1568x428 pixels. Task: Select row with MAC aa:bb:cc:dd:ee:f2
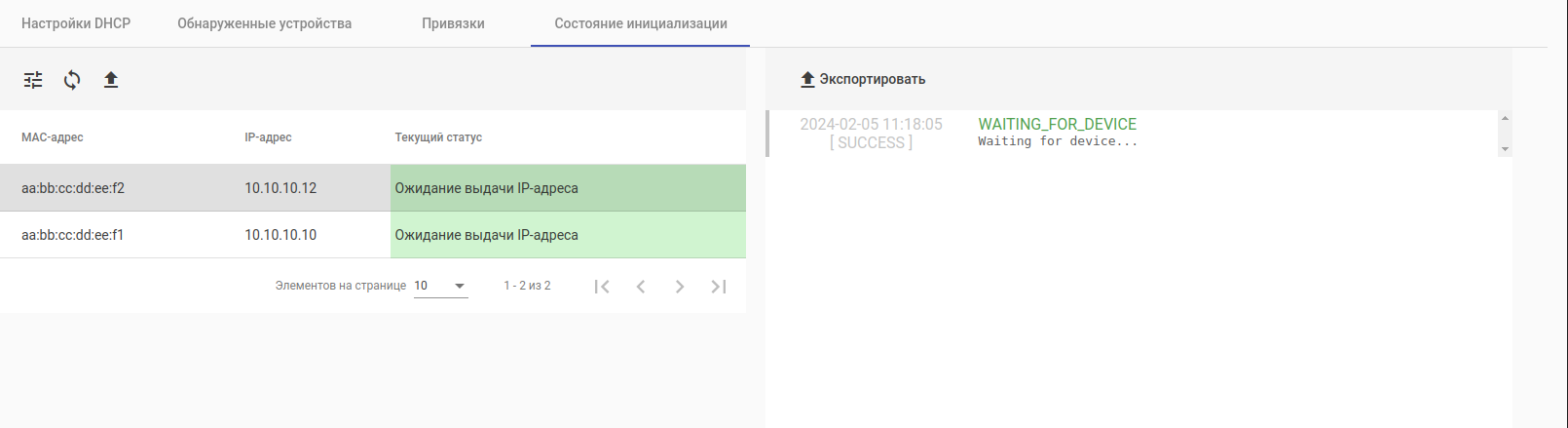click(73, 188)
